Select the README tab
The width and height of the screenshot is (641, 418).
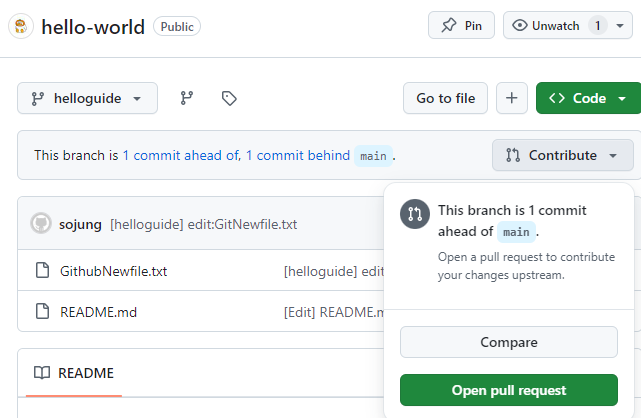tap(74, 373)
